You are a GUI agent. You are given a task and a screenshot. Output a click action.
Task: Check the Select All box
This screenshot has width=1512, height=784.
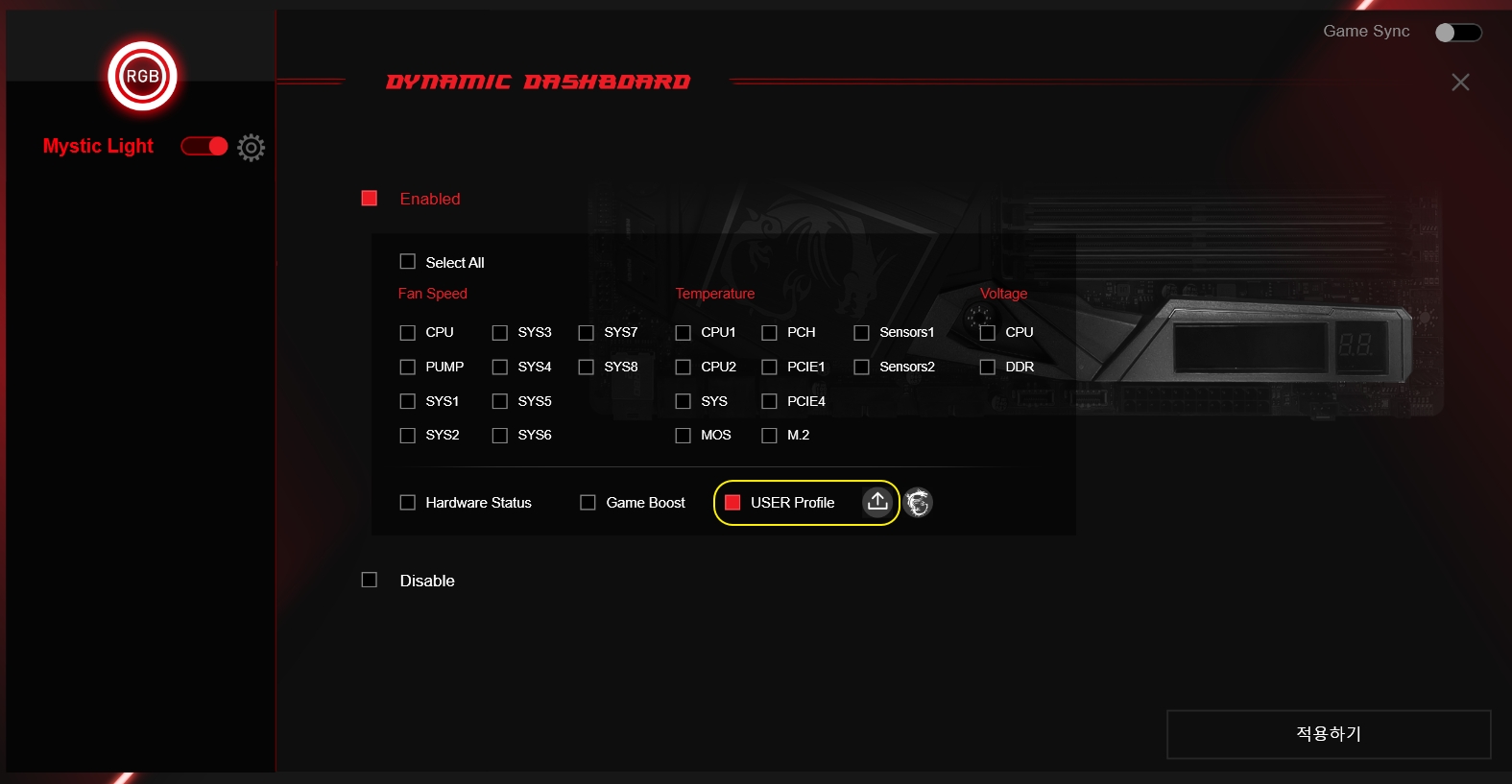click(x=408, y=262)
